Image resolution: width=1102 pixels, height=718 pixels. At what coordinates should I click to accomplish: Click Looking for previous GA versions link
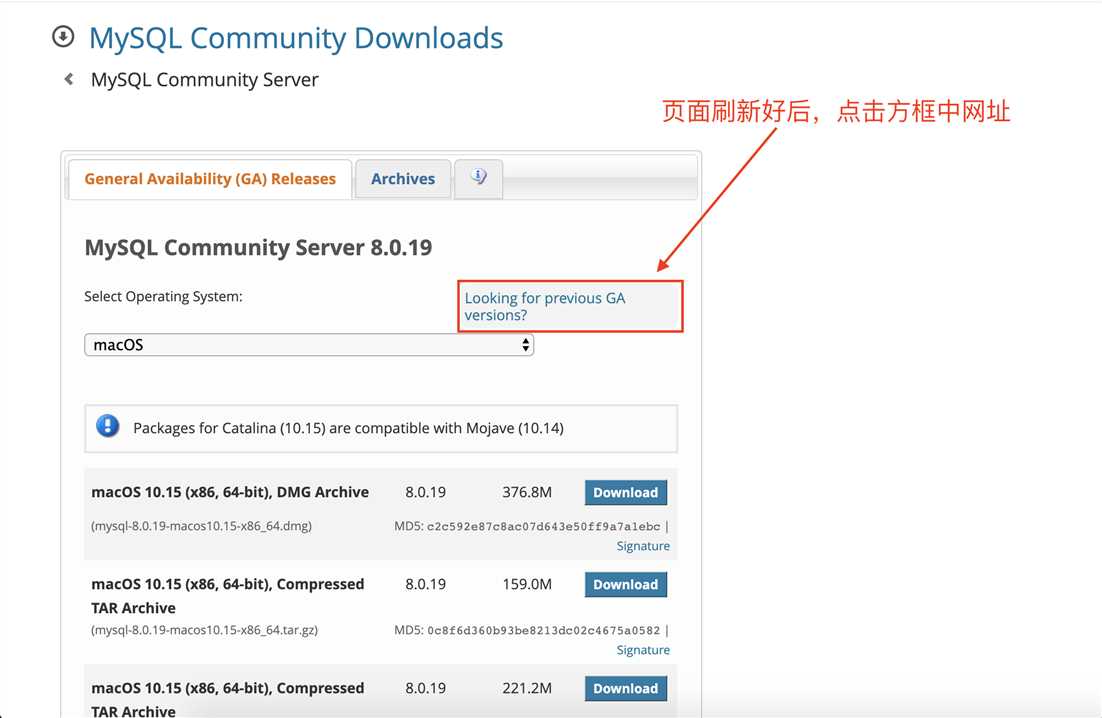coord(545,306)
